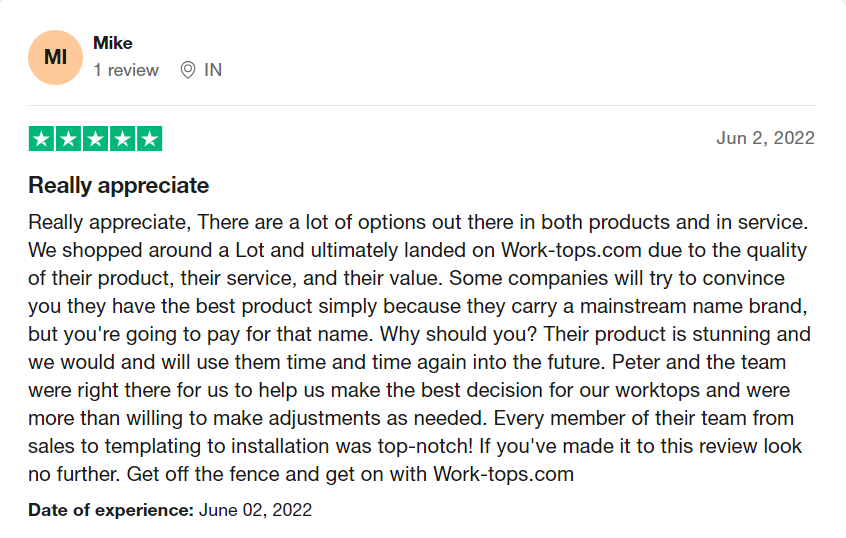Open reviewer Mike's profile name
846x538 pixels.
click(113, 43)
